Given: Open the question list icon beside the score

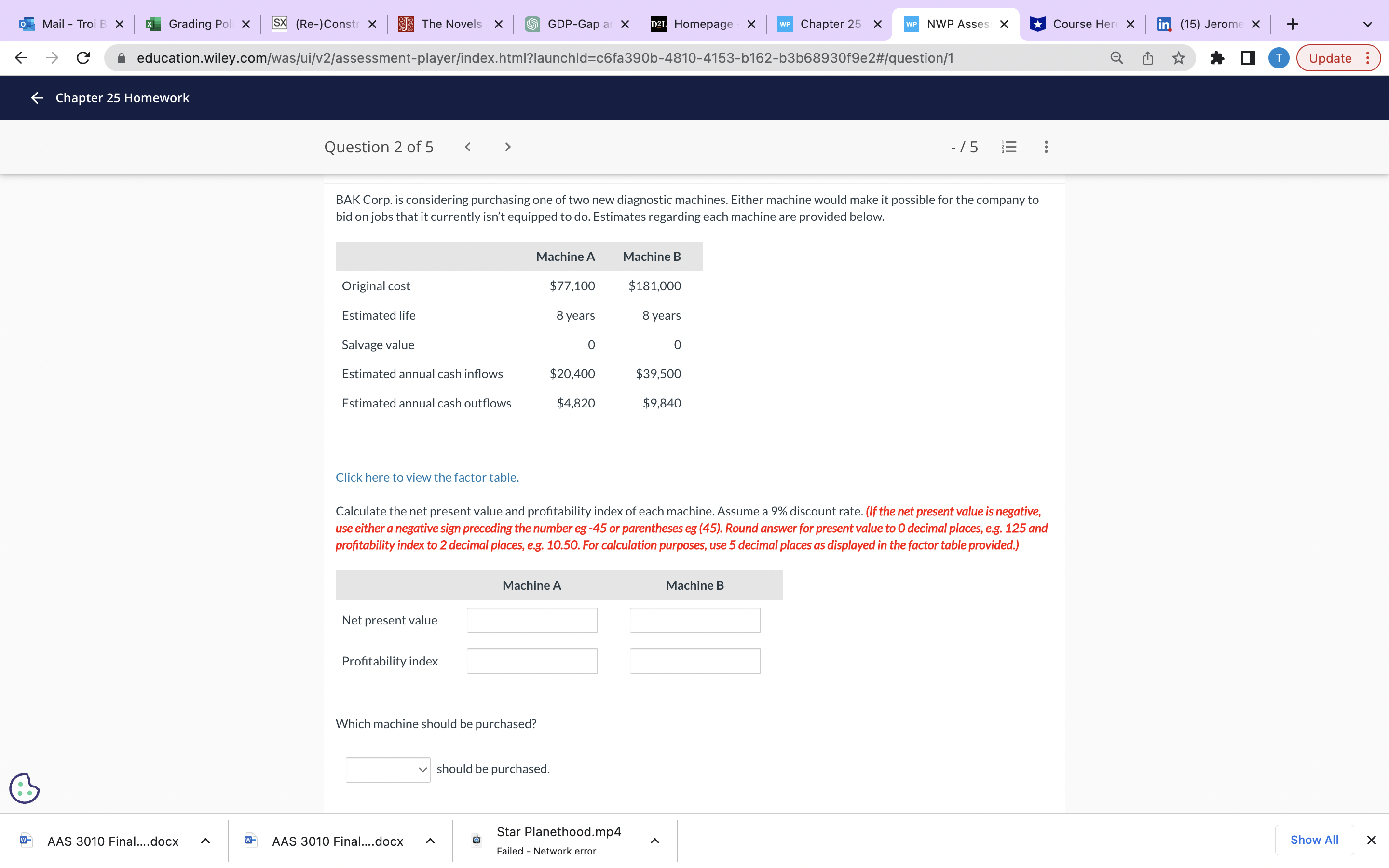Looking at the screenshot, I should (x=1009, y=147).
